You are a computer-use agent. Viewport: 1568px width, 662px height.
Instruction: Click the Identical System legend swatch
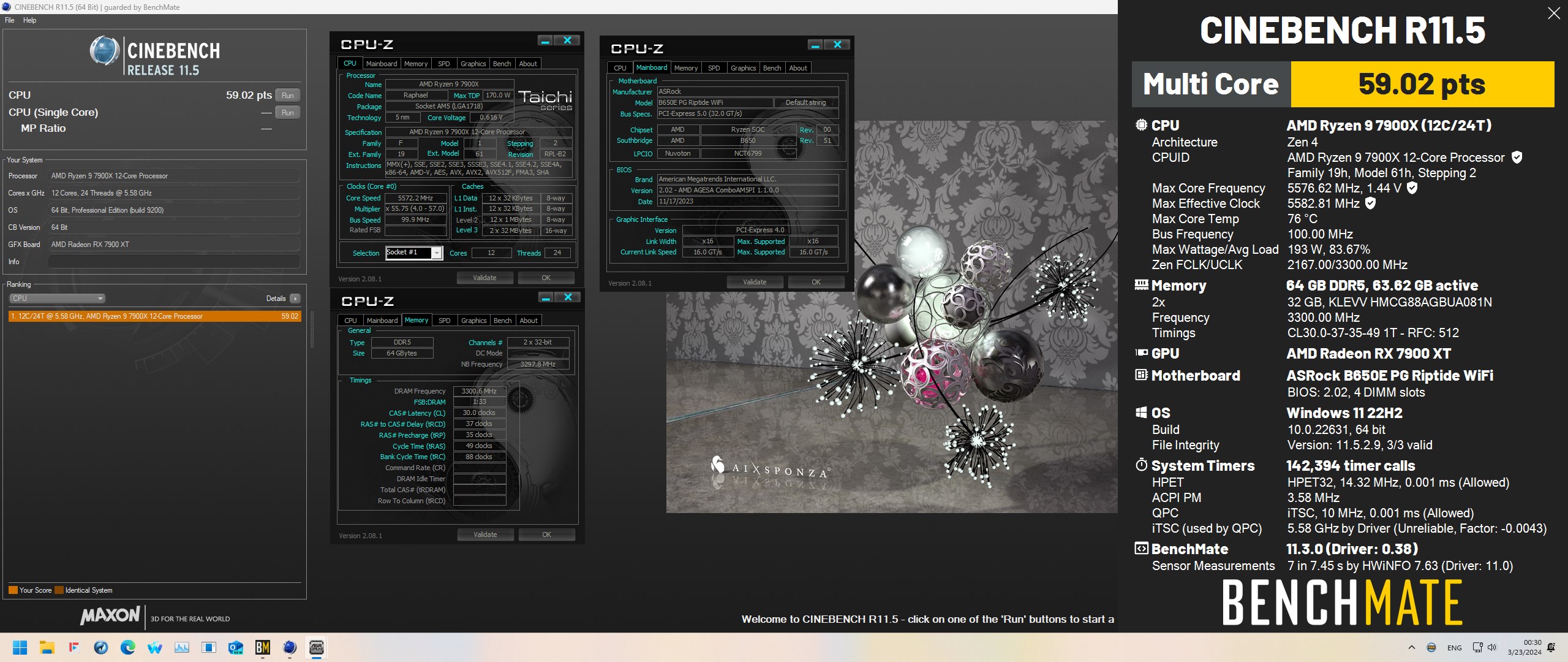click(59, 590)
